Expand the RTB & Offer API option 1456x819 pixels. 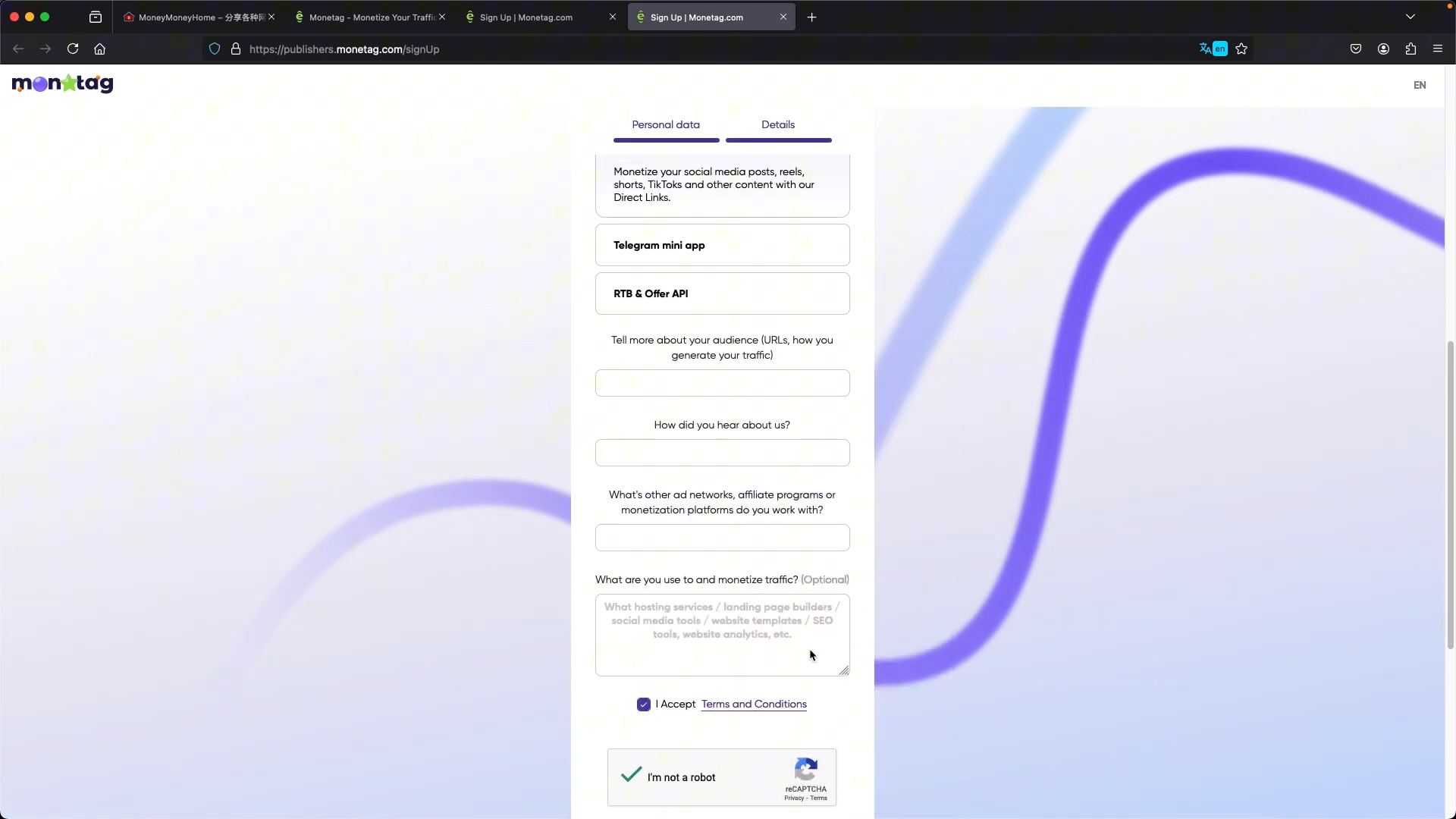point(722,293)
